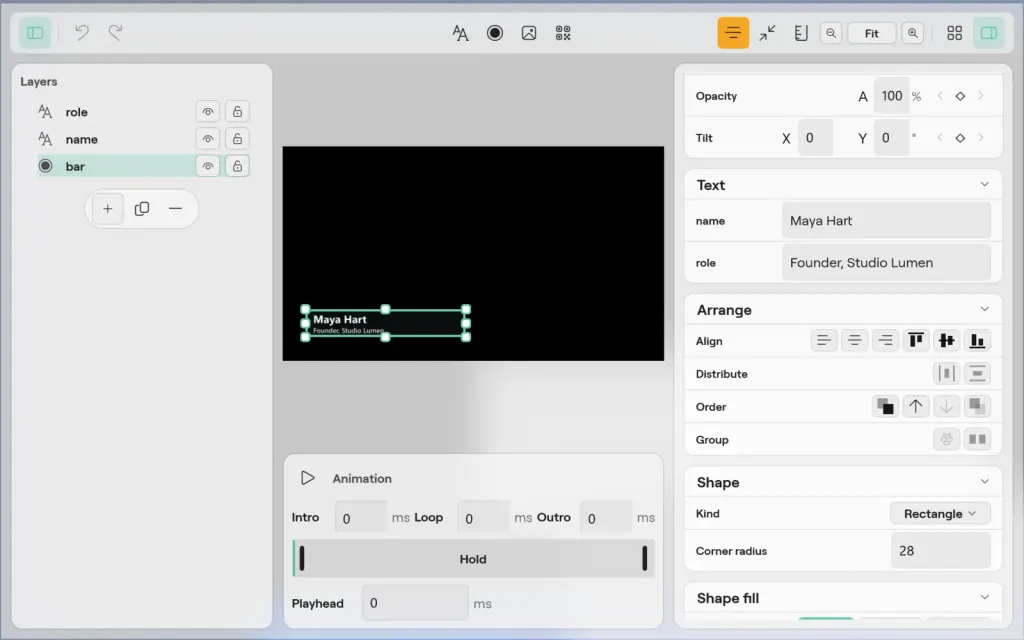Duplicate the selected layer
1024x640 pixels.
point(142,209)
